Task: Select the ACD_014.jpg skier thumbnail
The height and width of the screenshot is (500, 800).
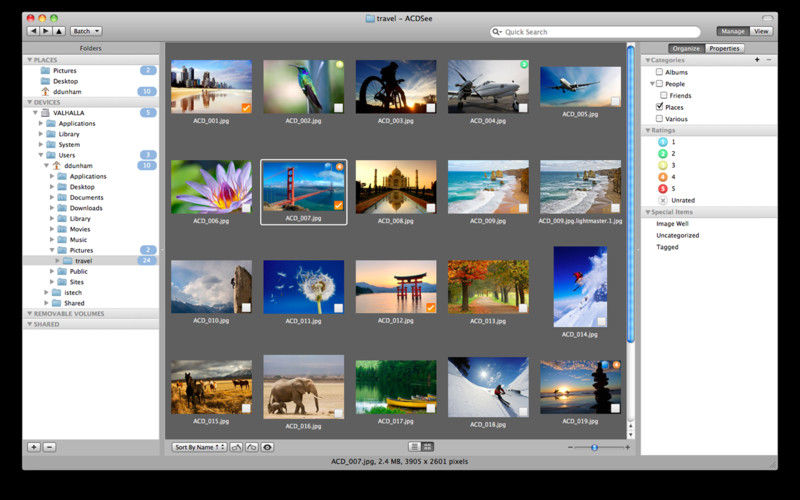Action: pos(580,287)
